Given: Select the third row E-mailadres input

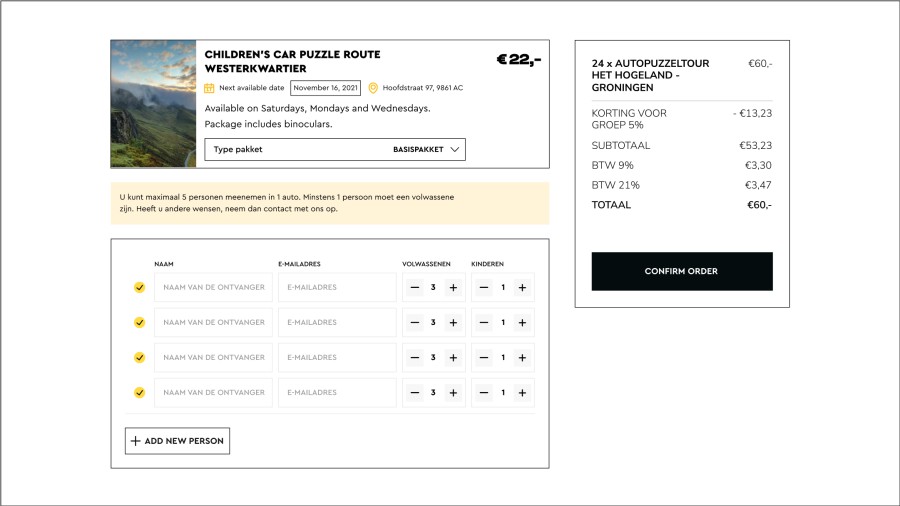Looking at the screenshot, I should click(337, 358).
